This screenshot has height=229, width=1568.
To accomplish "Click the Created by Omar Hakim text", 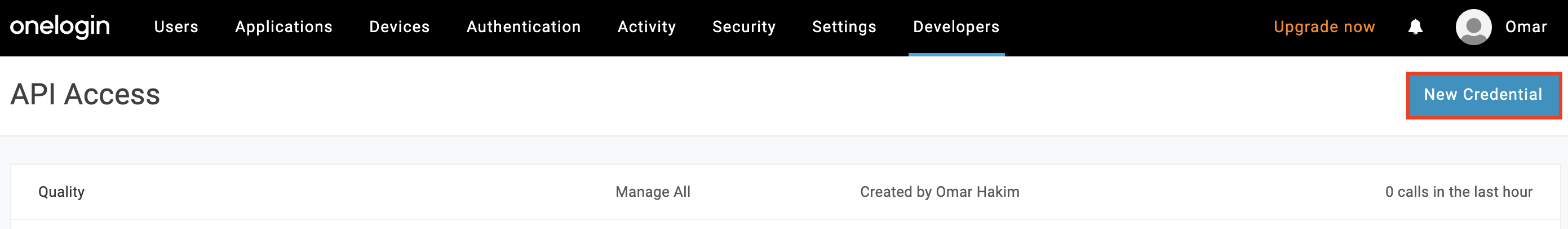I will click(939, 192).
